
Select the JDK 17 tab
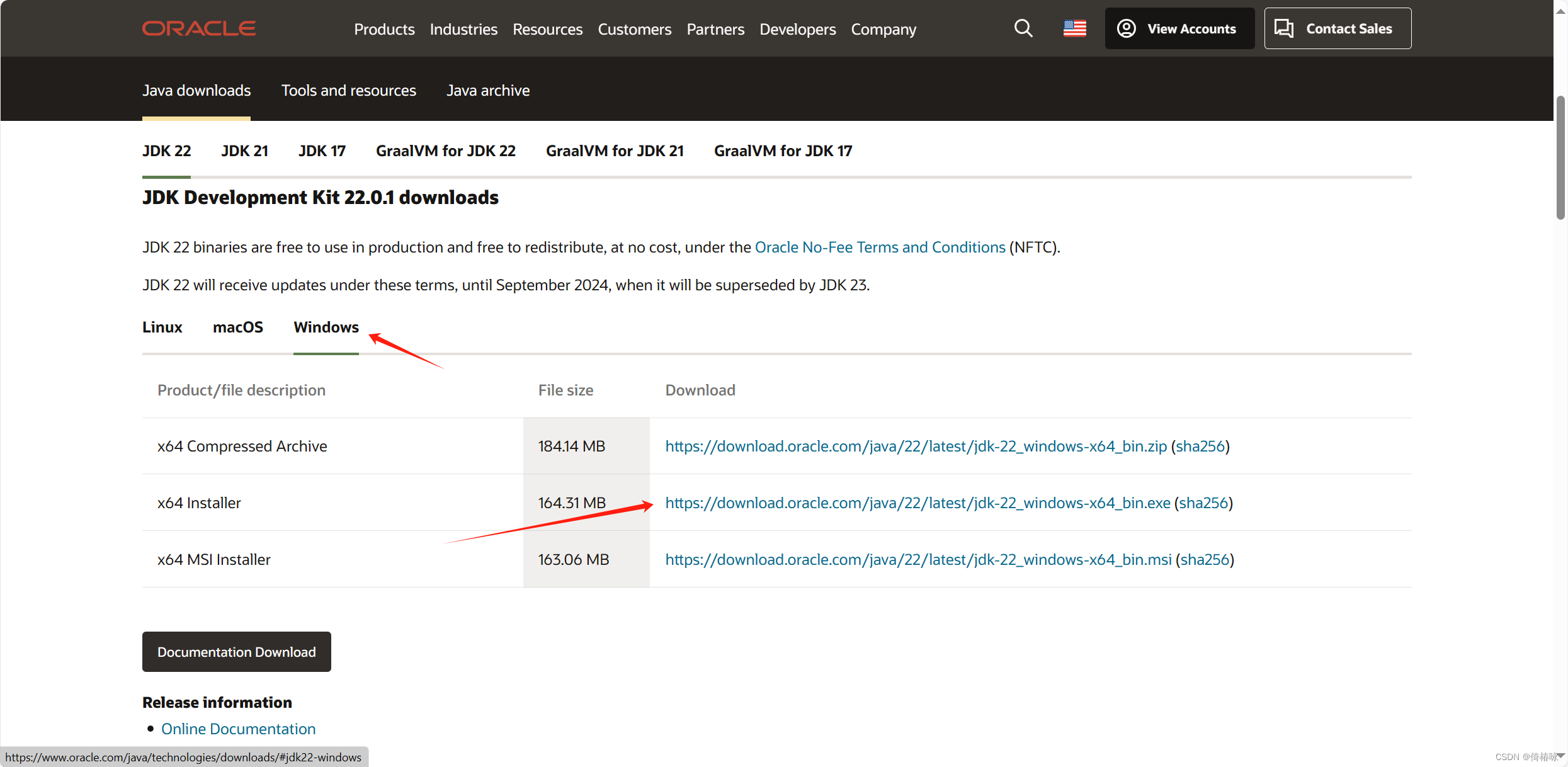322,151
